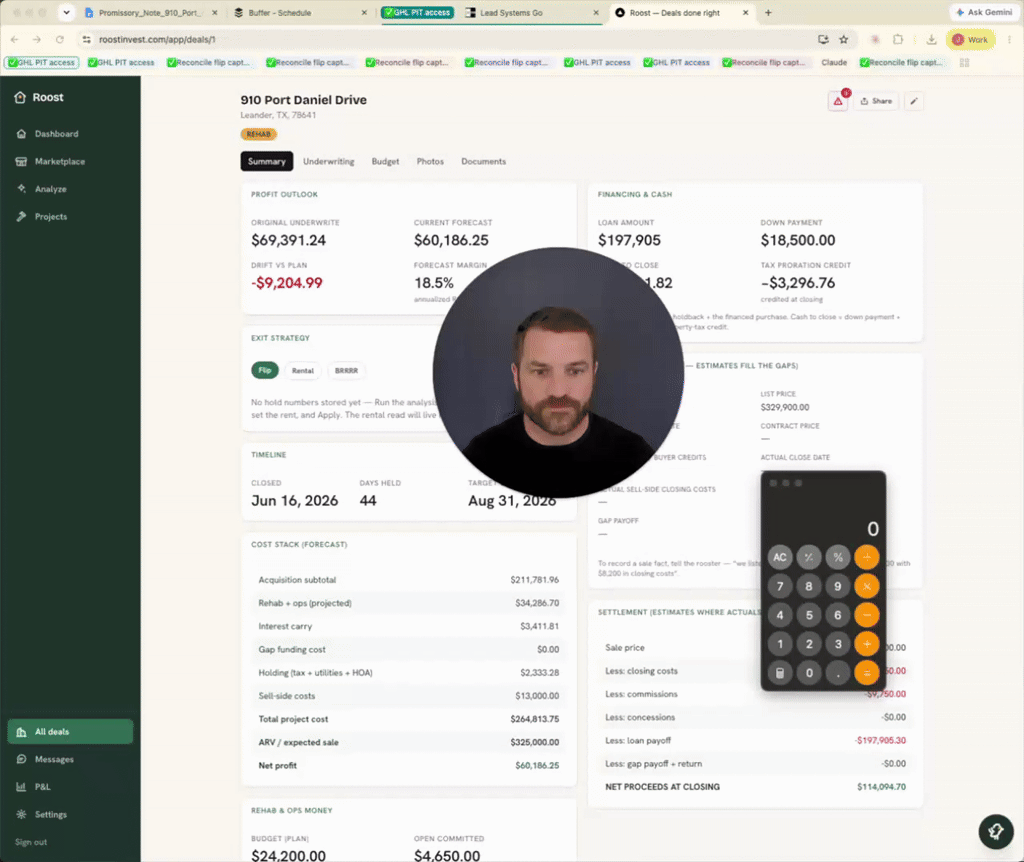Screen dimensions: 1024x862
Task: Open a new browser tab
Action: 768,12
